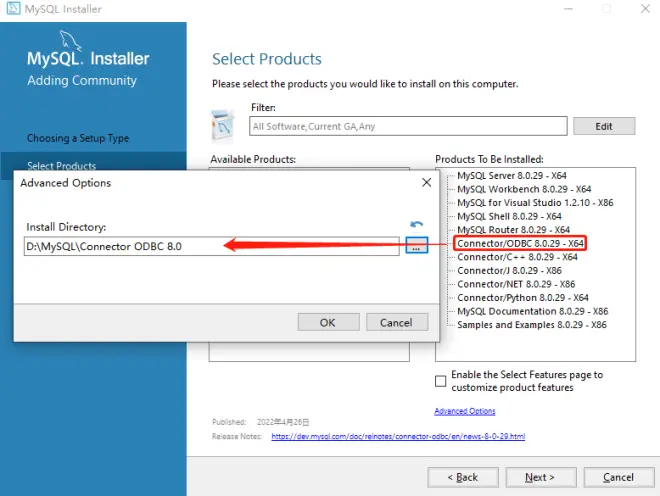Select Connector/NET 8.0.29 - X86
The image size is (660, 496).
(x=516, y=284)
